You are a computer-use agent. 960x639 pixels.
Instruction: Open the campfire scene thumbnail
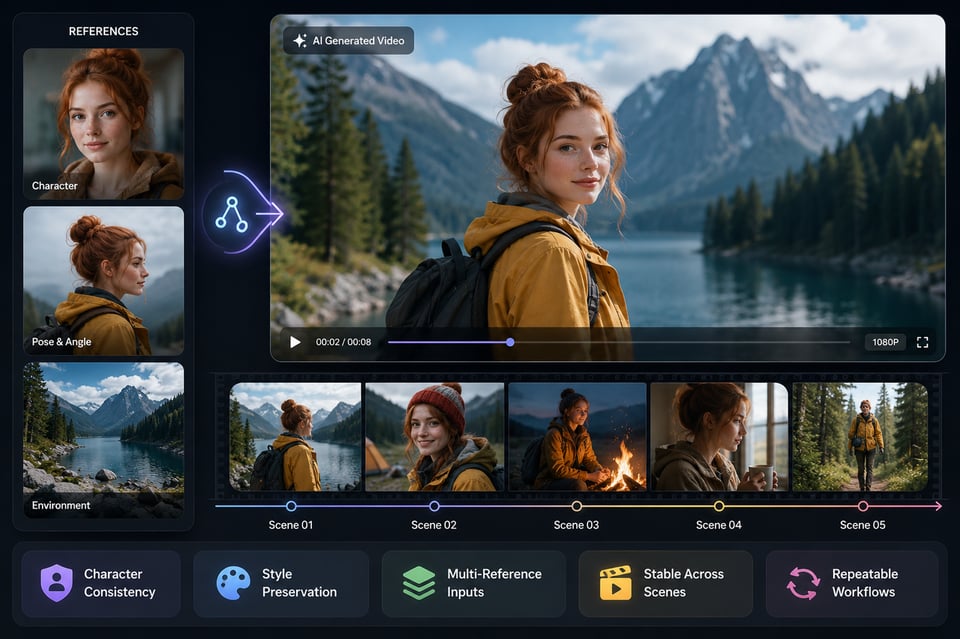coord(577,437)
